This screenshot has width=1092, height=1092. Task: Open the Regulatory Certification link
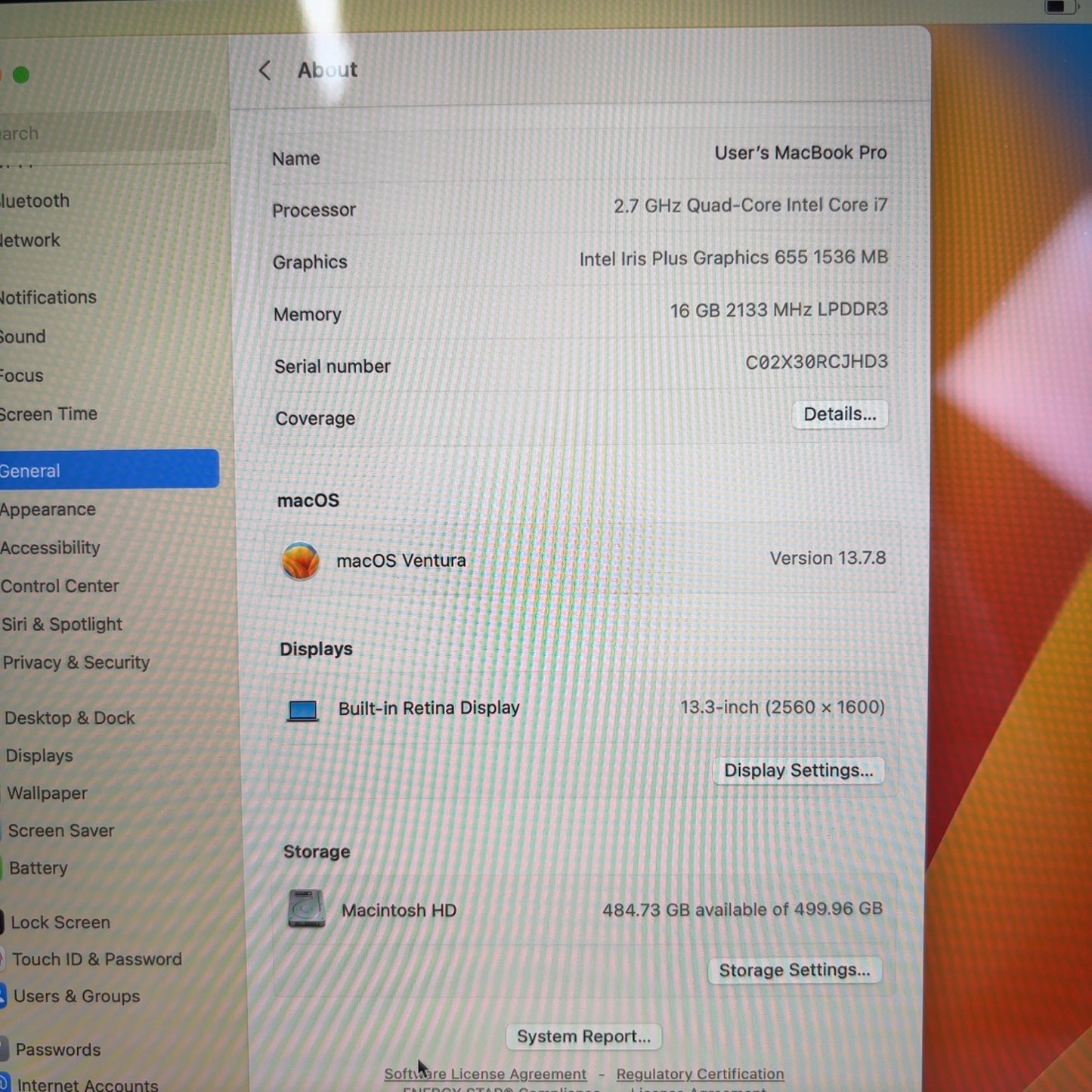tap(700, 1074)
